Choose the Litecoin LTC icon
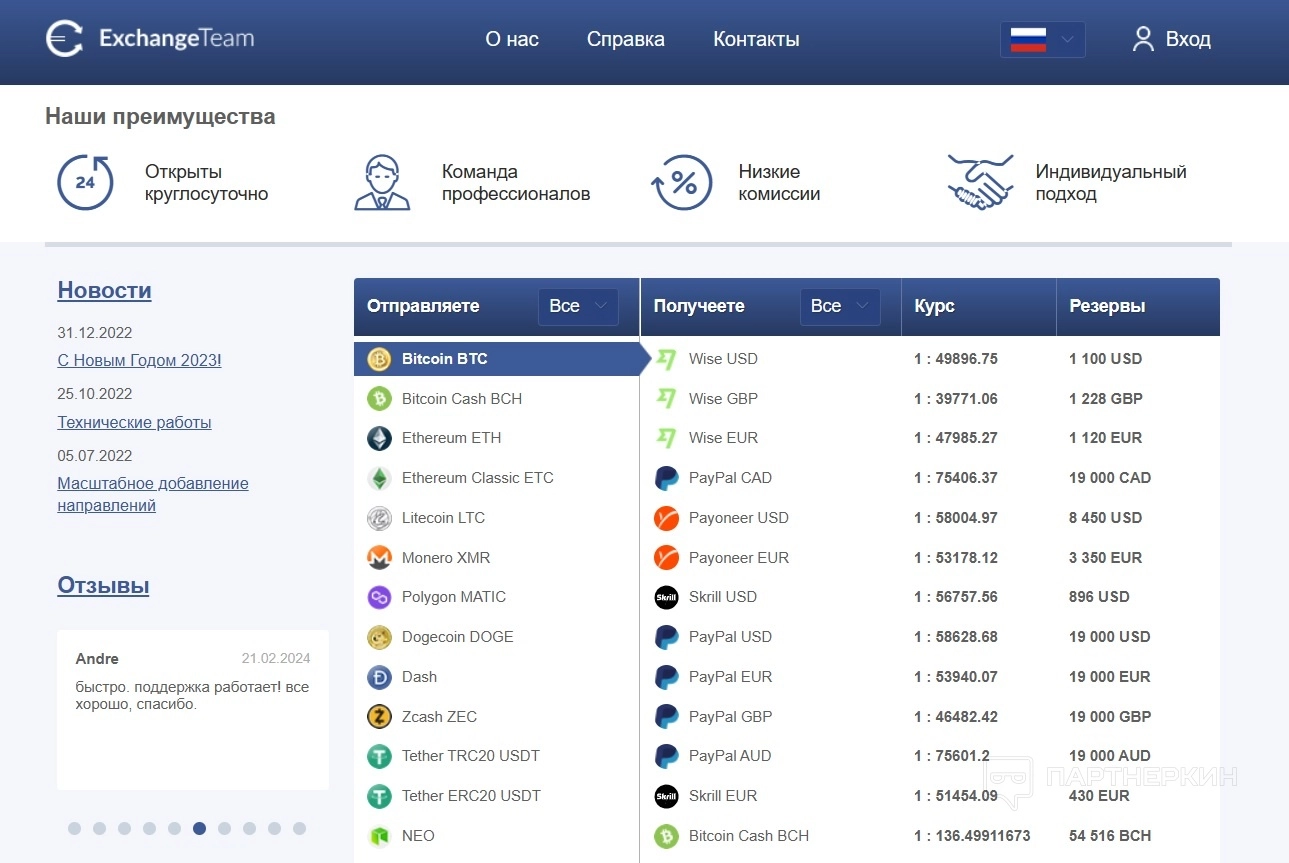Screen dimensions: 1289x863 coord(379,518)
